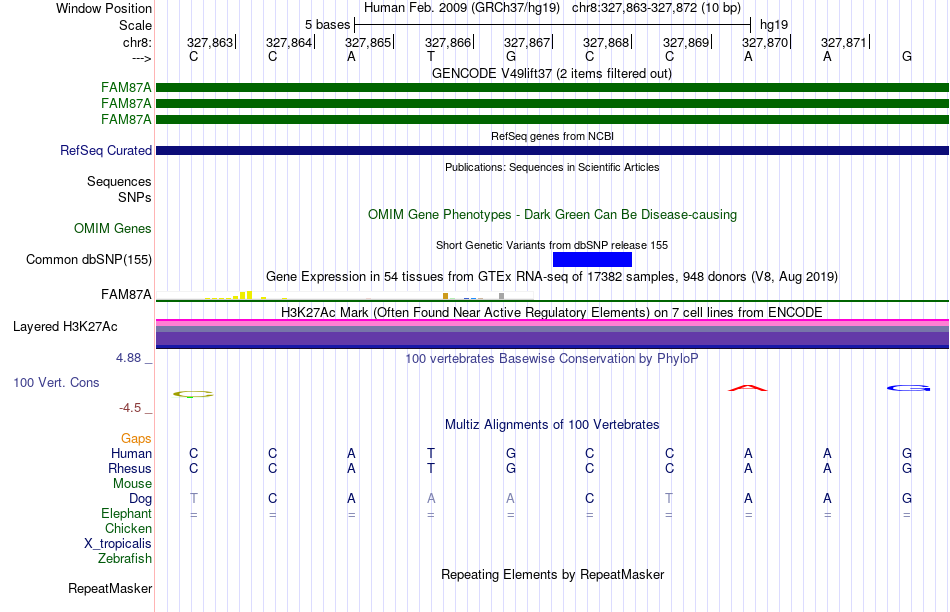950x612 pixels.
Task: Click the chr8: ruler label
Action: pos(137,42)
